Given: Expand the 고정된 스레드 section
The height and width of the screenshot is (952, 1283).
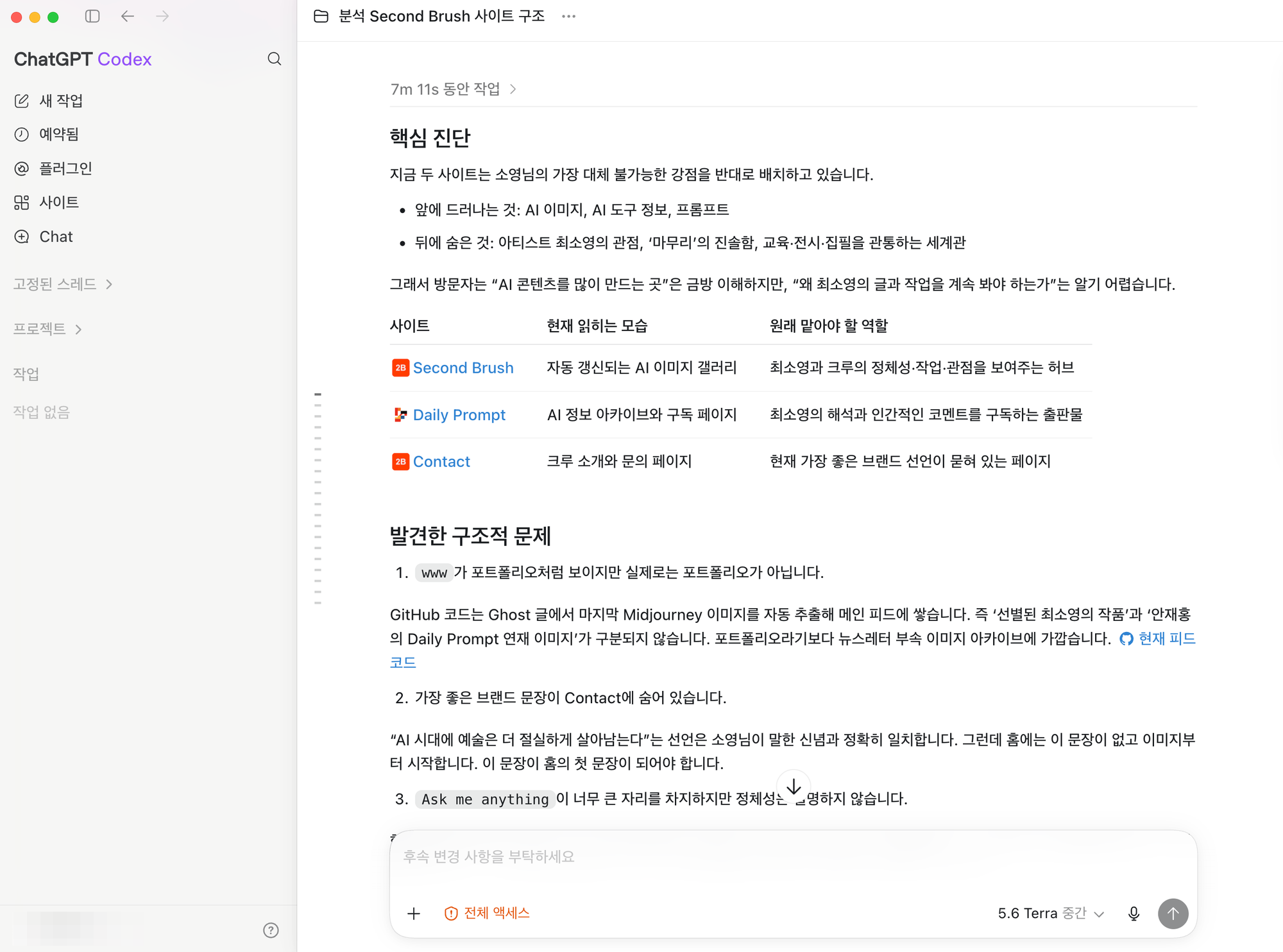Looking at the screenshot, I should tap(63, 284).
